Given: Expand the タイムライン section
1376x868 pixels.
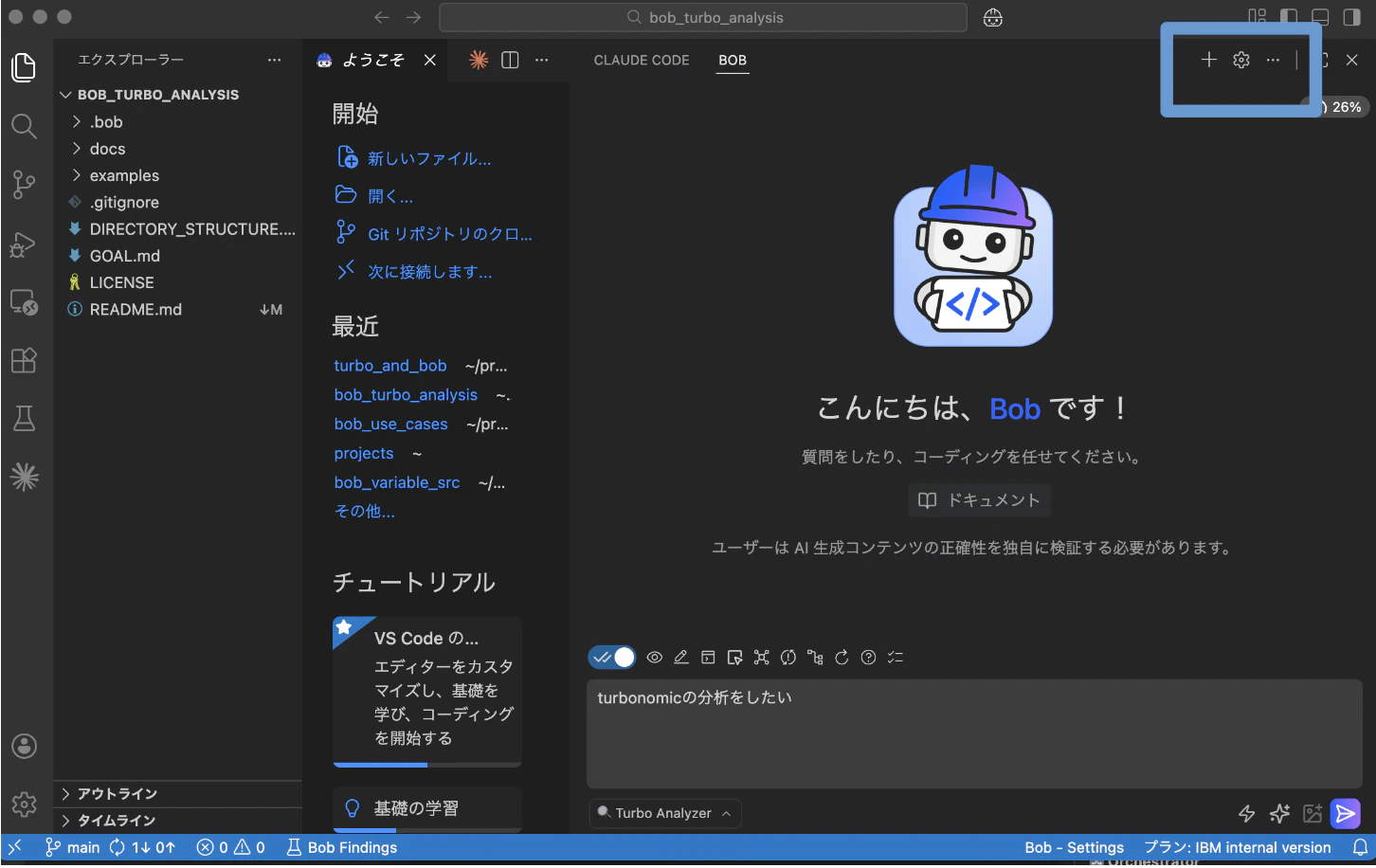Looking at the screenshot, I should (178, 821).
